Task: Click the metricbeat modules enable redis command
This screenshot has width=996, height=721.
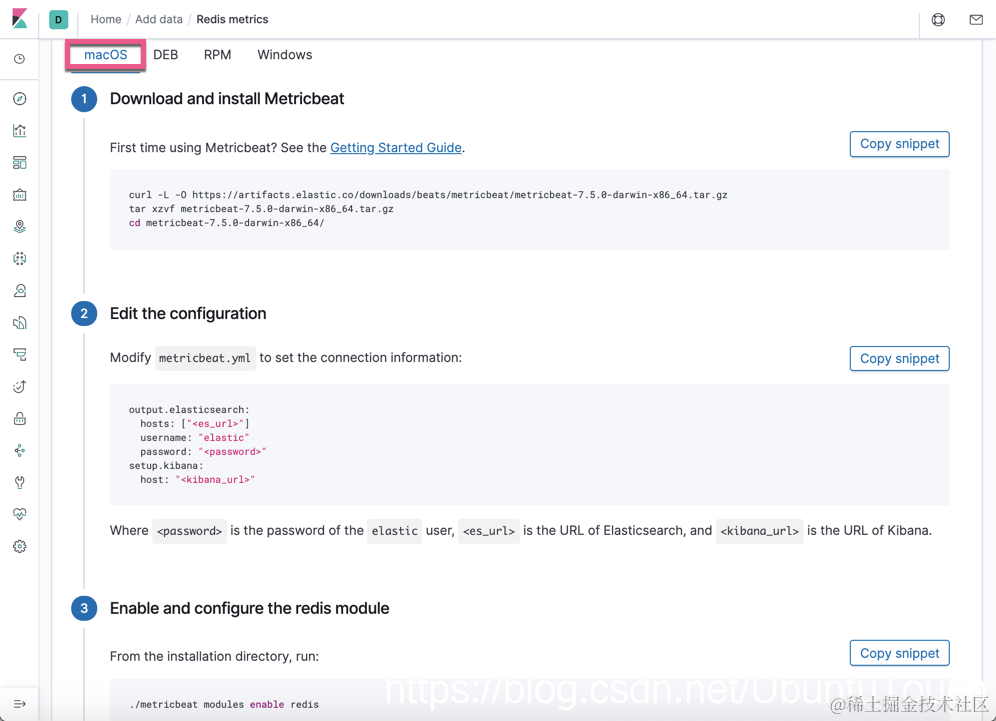Action: tap(224, 704)
